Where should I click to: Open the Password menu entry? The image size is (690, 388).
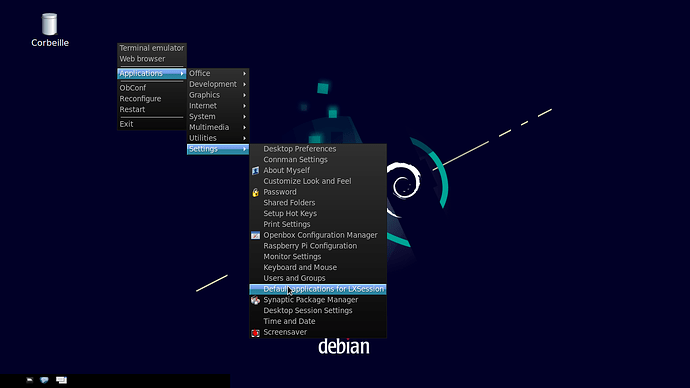318,192
